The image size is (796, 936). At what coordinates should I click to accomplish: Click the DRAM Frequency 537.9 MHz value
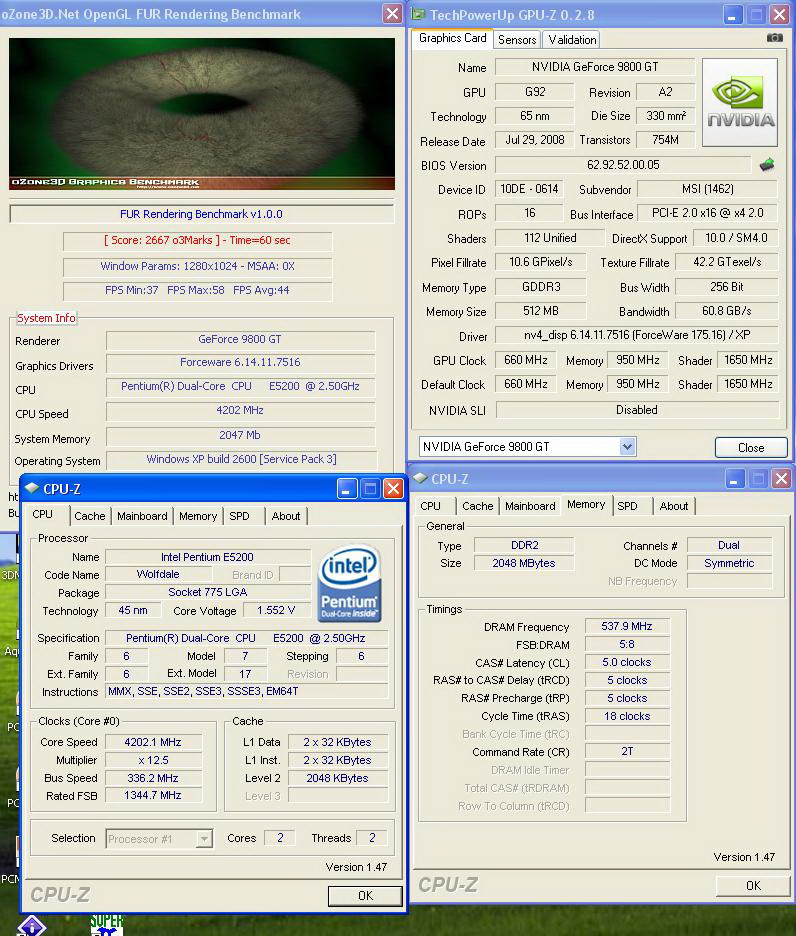pyautogui.click(x=626, y=626)
